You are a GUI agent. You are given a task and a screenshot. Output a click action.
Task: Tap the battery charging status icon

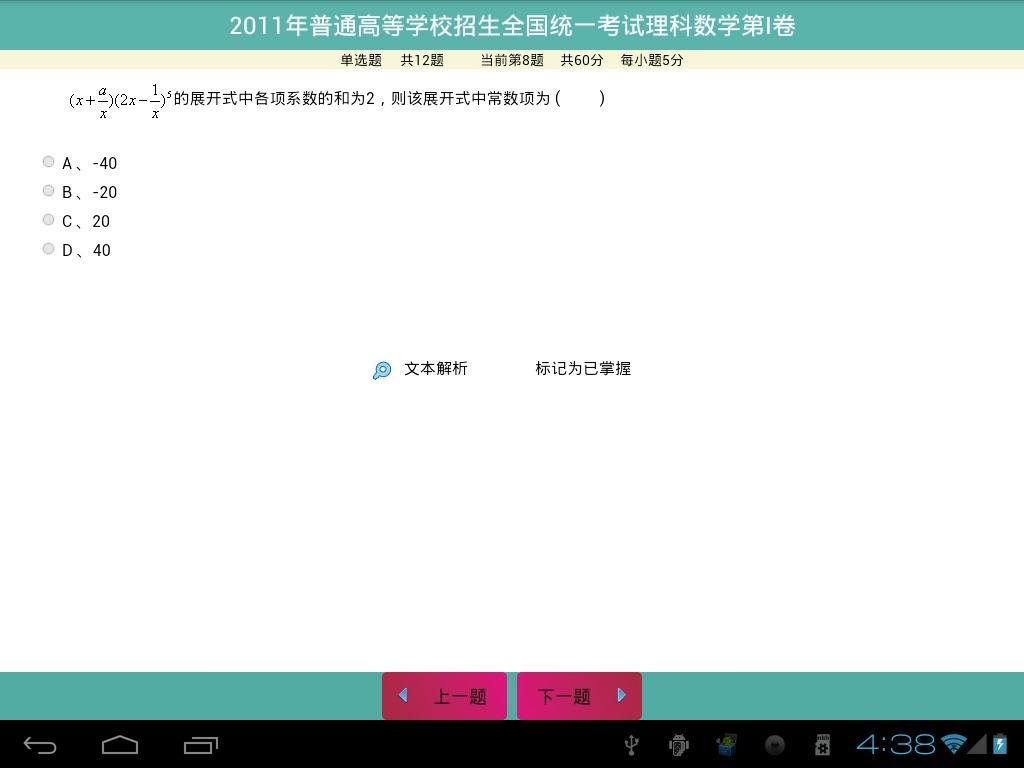(999, 744)
